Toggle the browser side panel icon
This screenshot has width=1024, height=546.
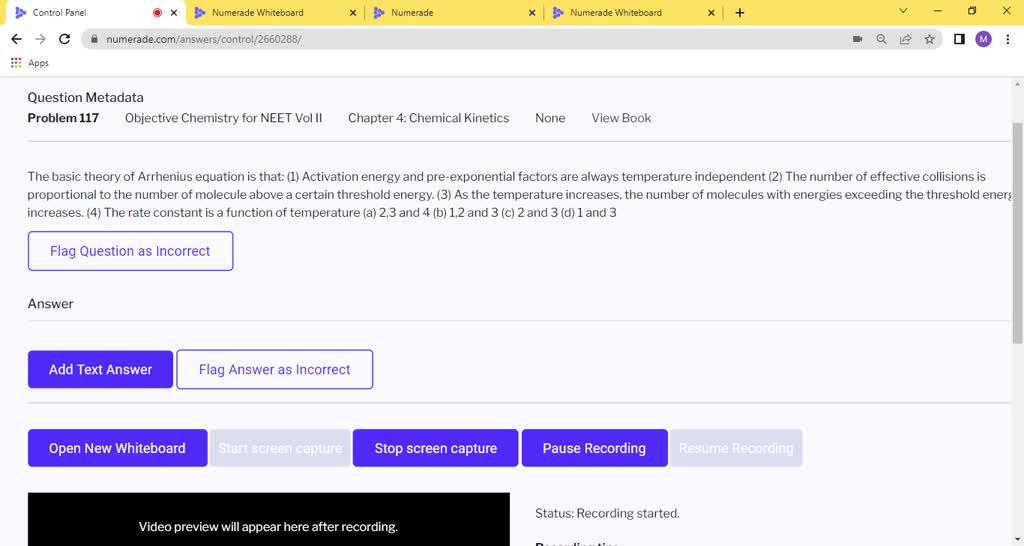coord(959,39)
